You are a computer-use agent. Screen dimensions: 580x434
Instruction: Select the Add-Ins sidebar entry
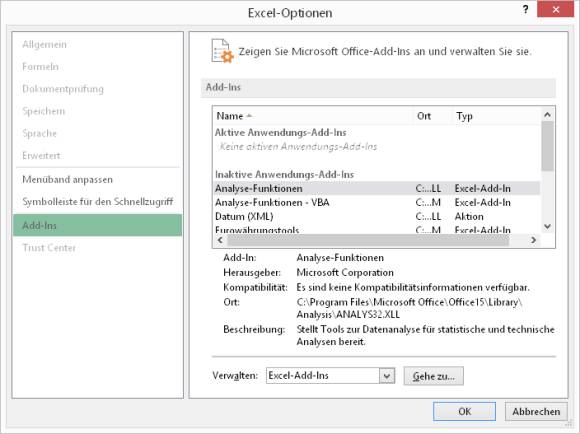98,225
